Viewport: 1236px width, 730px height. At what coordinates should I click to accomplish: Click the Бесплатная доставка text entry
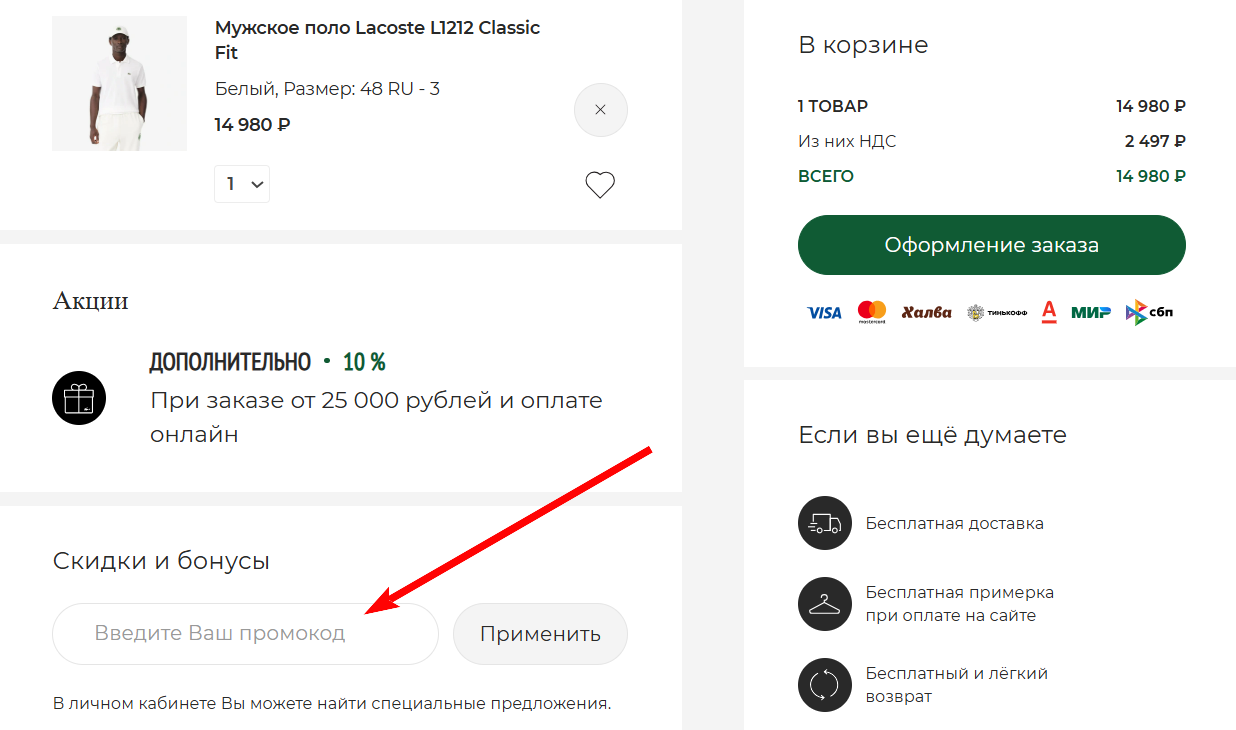[954, 523]
